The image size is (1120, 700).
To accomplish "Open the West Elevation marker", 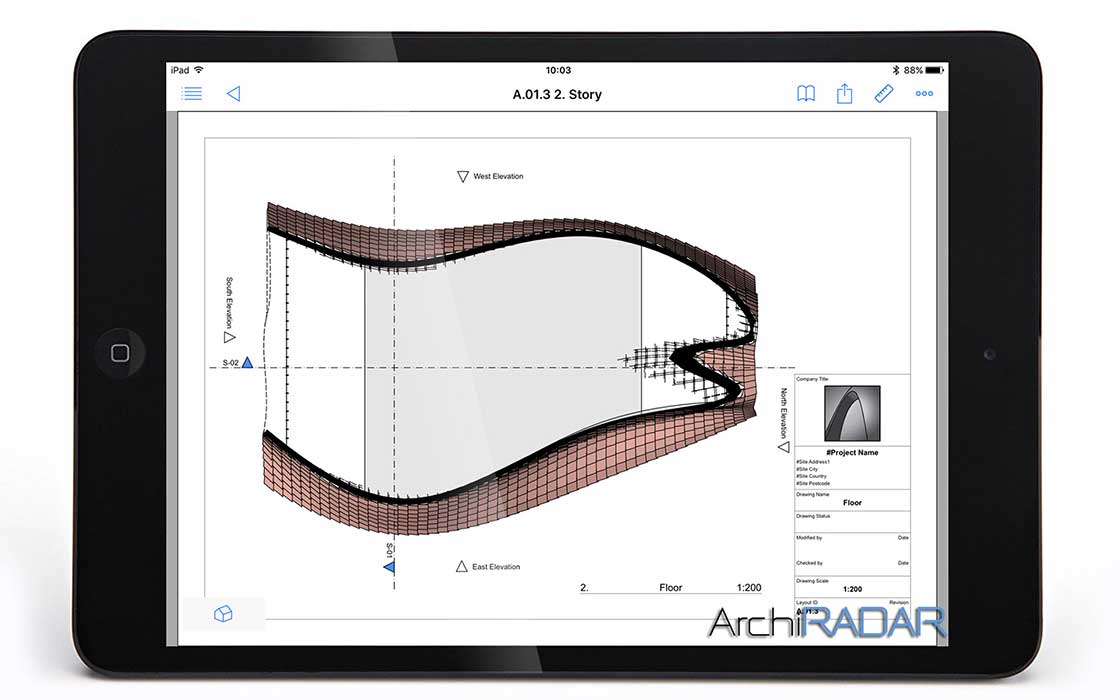I will (461, 176).
